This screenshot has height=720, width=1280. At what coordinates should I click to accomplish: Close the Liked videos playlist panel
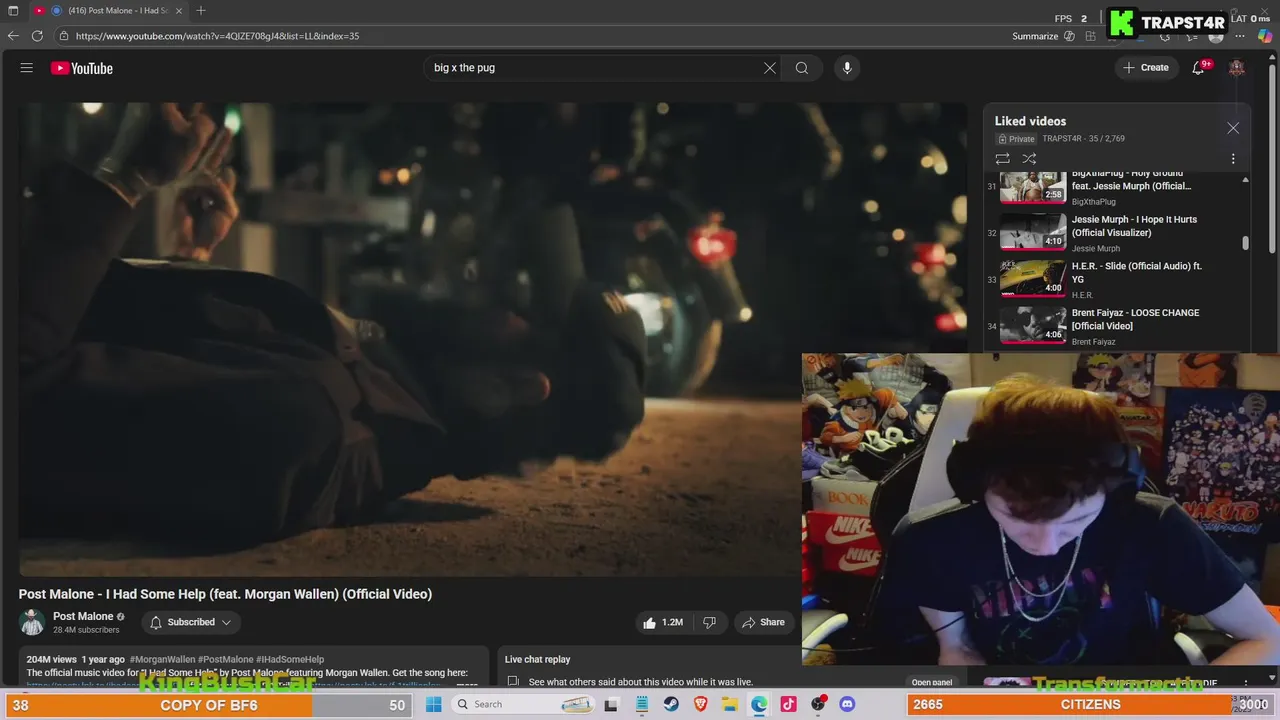[1233, 128]
